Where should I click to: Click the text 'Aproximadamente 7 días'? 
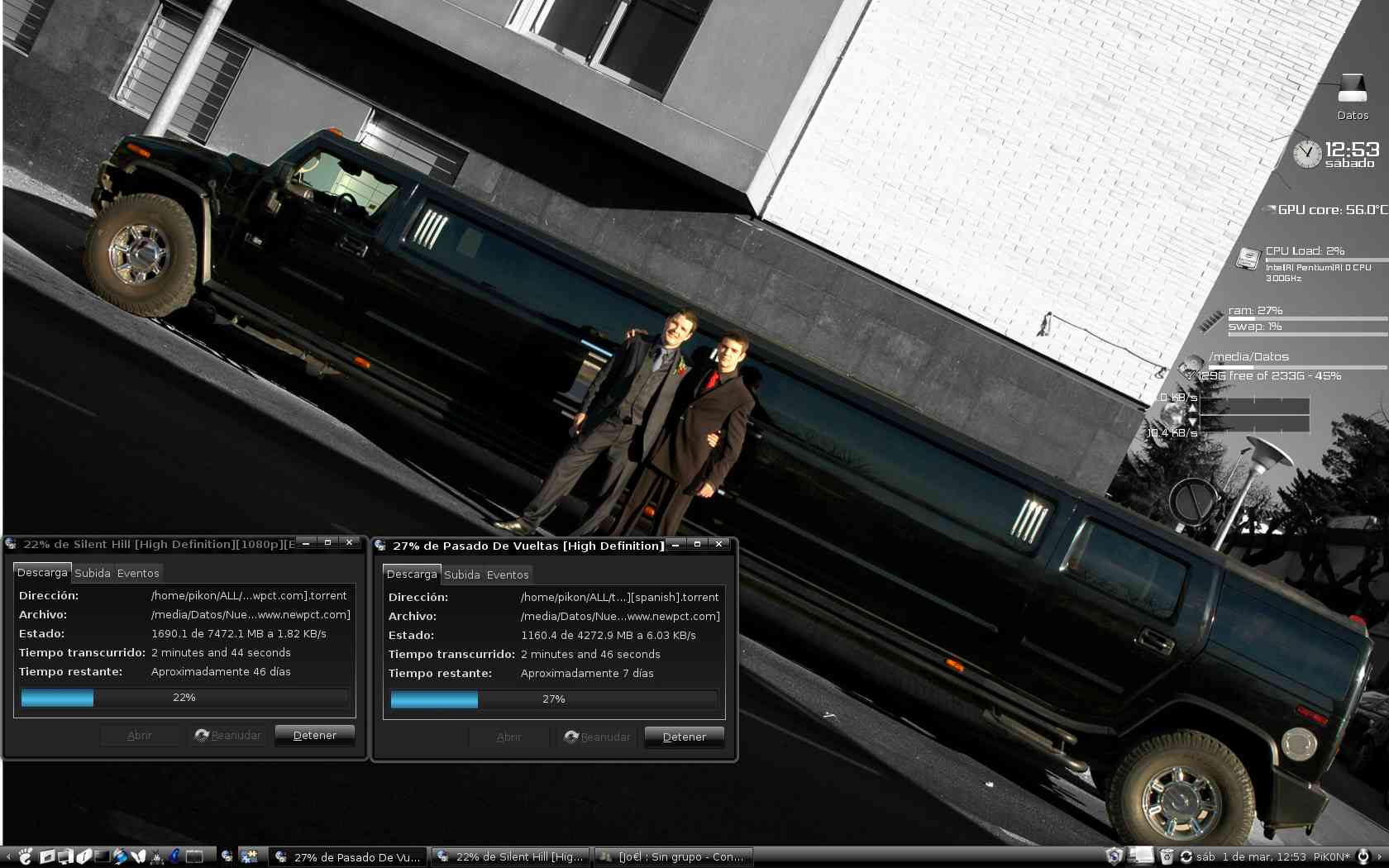pyautogui.click(x=587, y=673)
